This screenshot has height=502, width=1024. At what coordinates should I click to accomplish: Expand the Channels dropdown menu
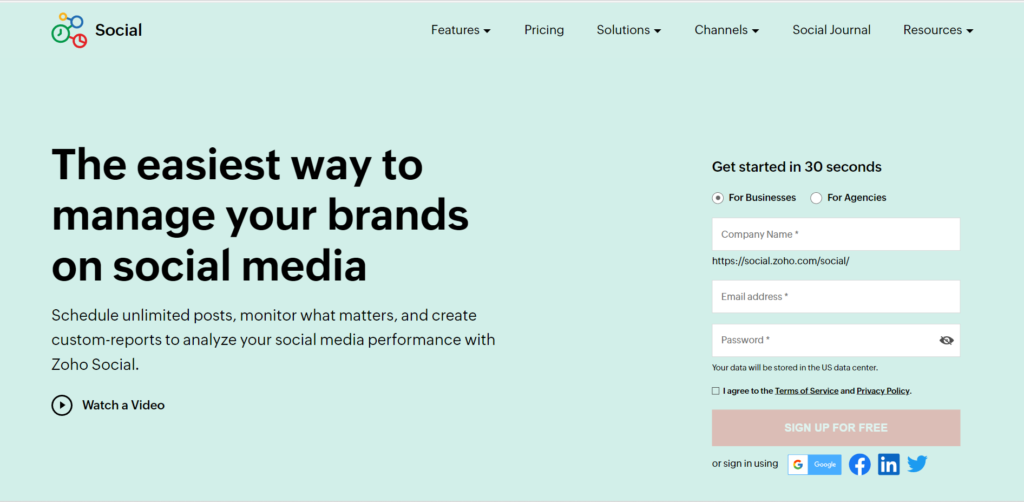pyautogui.click(x=726, y=30)
